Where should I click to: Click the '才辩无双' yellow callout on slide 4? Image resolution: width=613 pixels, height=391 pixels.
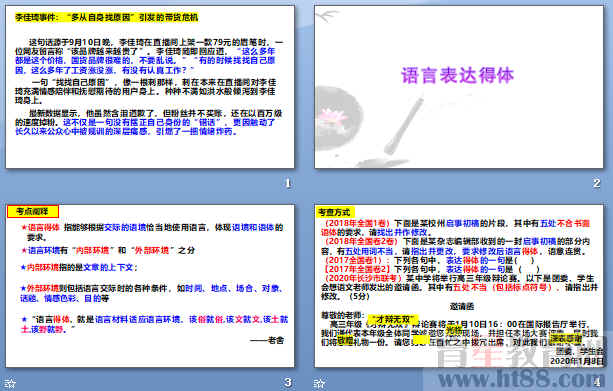click(393, 319)
